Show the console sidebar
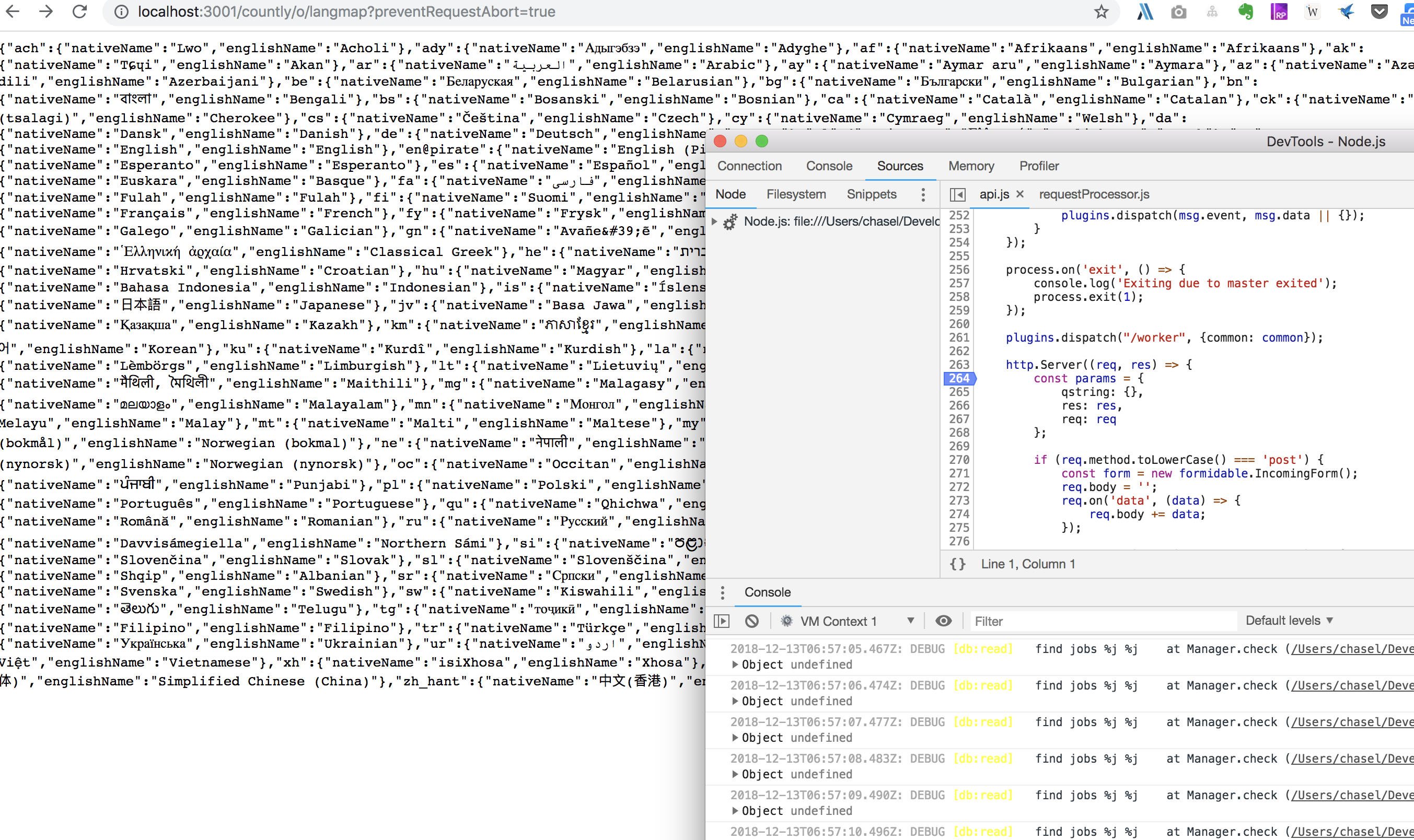Viewport: 1414px width, 840px height. [x=722, y=621]
